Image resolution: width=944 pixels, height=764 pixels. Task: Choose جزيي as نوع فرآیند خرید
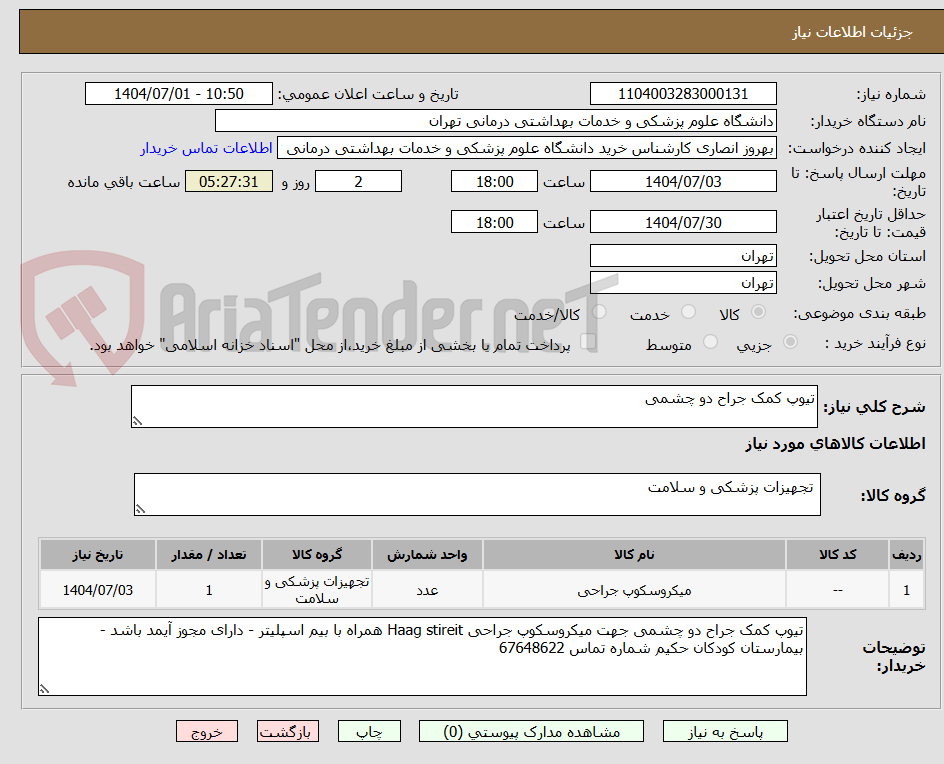(x=790, y=341)
